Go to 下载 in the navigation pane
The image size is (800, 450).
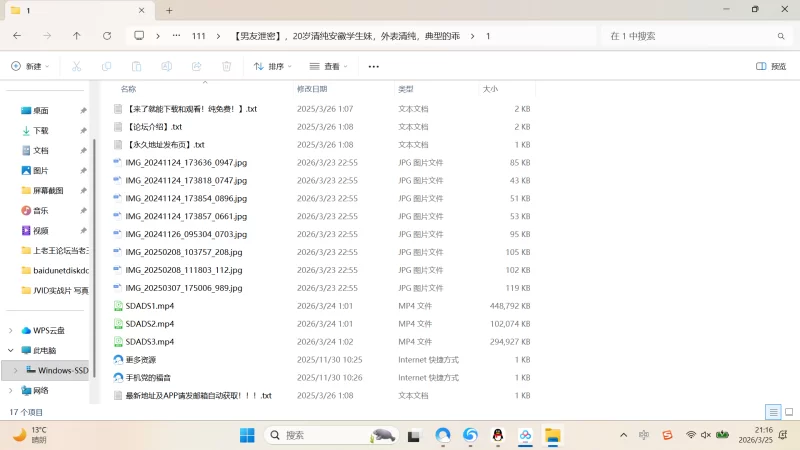click(x=41, y=130)
